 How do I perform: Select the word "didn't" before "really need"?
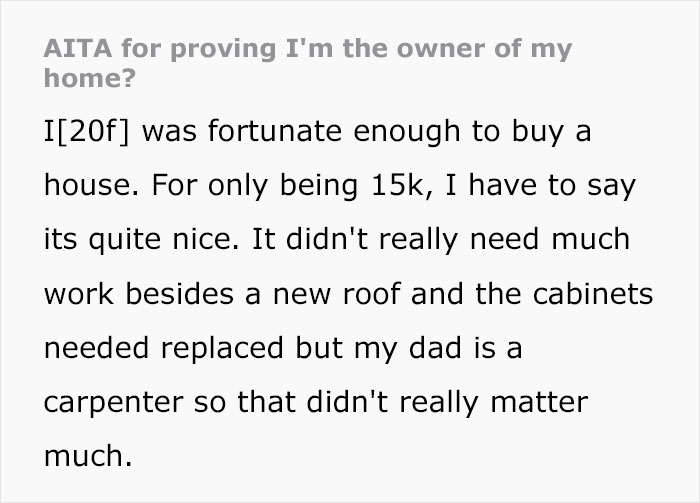pyautogui.click(x=327, y=239)
